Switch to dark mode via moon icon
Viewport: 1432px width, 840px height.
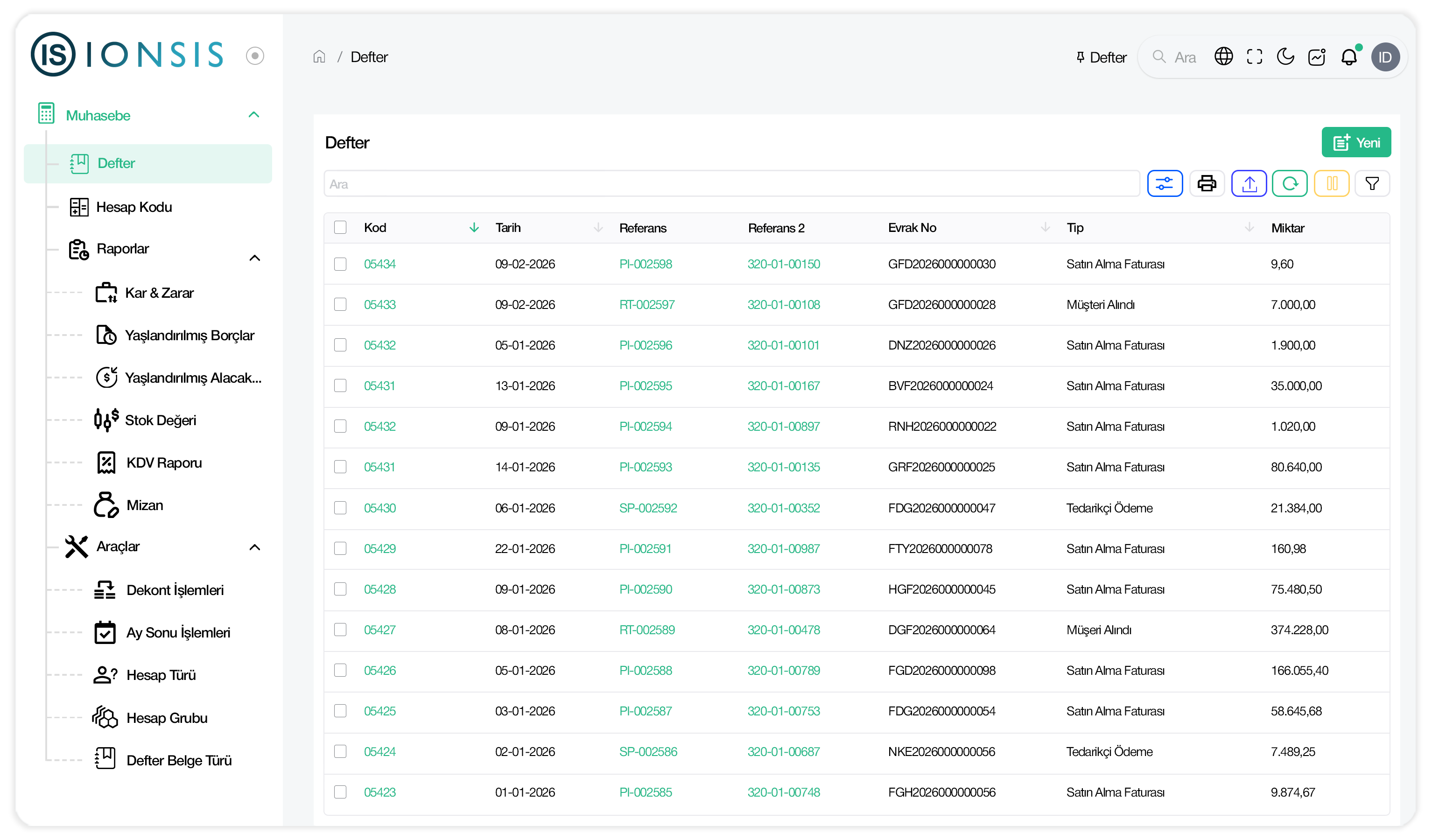coord(1285,57)
